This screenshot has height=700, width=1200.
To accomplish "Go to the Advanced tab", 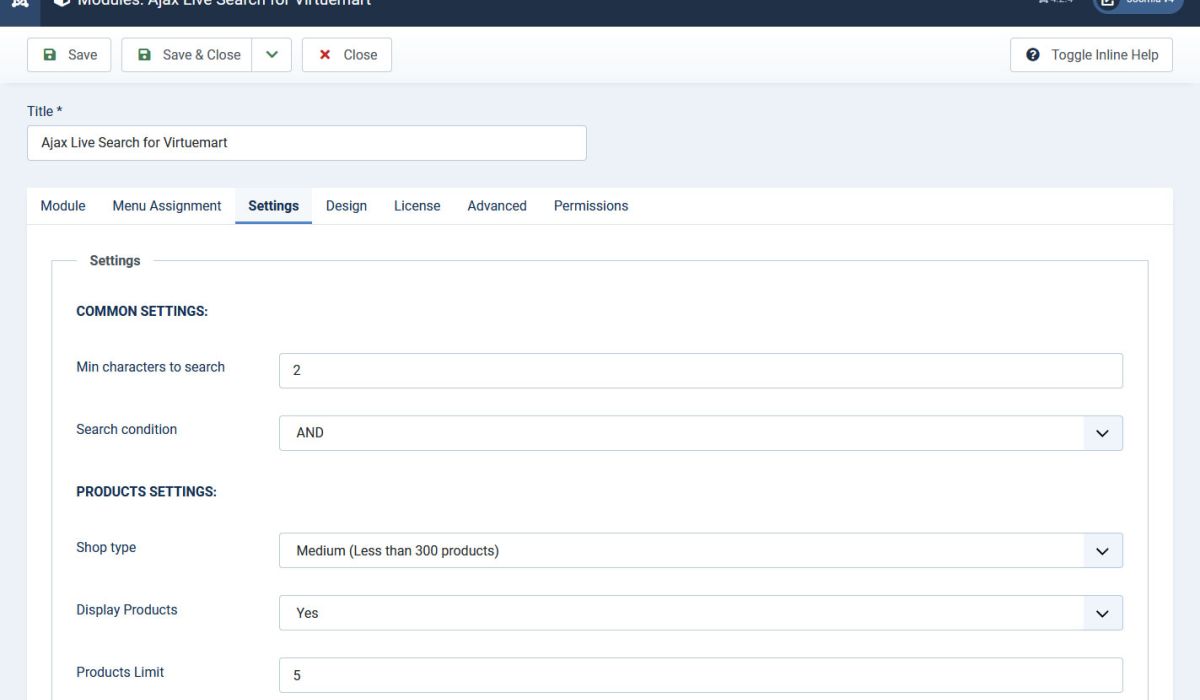I will (497, 206).
